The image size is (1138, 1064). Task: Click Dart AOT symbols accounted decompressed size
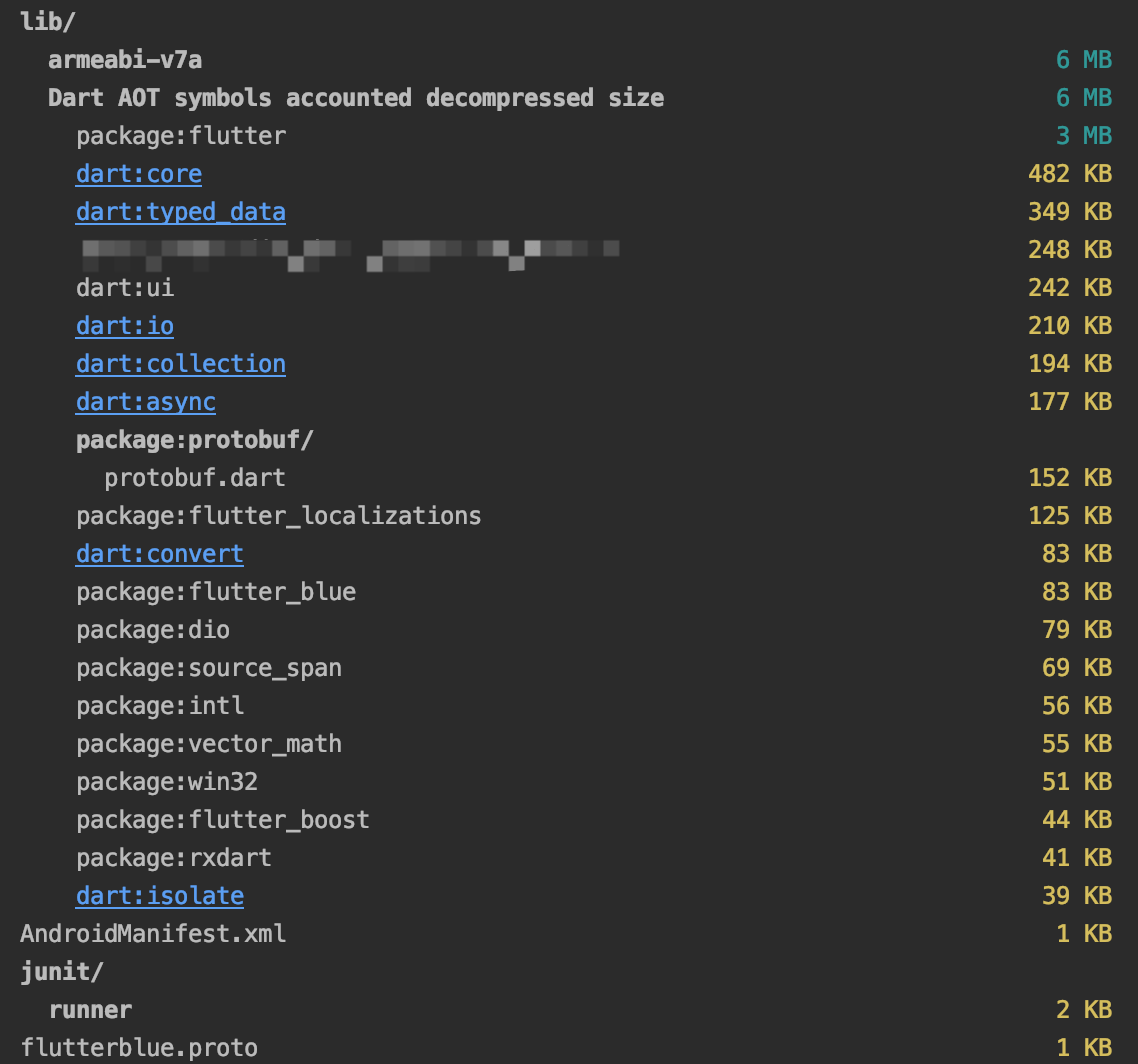pos(355,98)
